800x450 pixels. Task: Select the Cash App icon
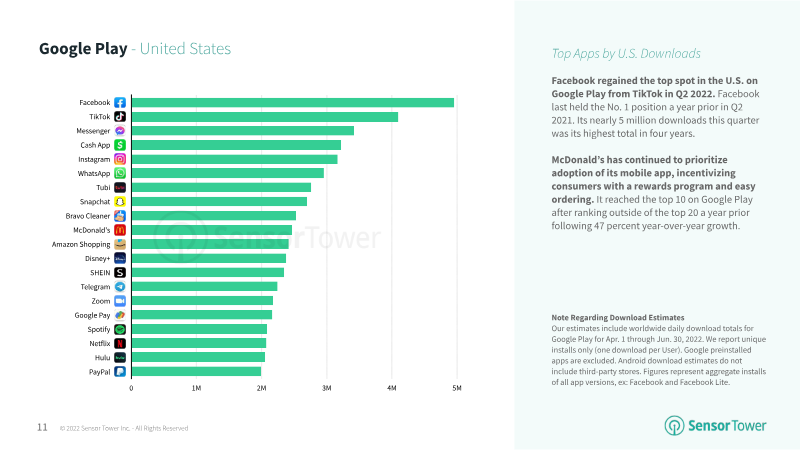click(120, 145)
